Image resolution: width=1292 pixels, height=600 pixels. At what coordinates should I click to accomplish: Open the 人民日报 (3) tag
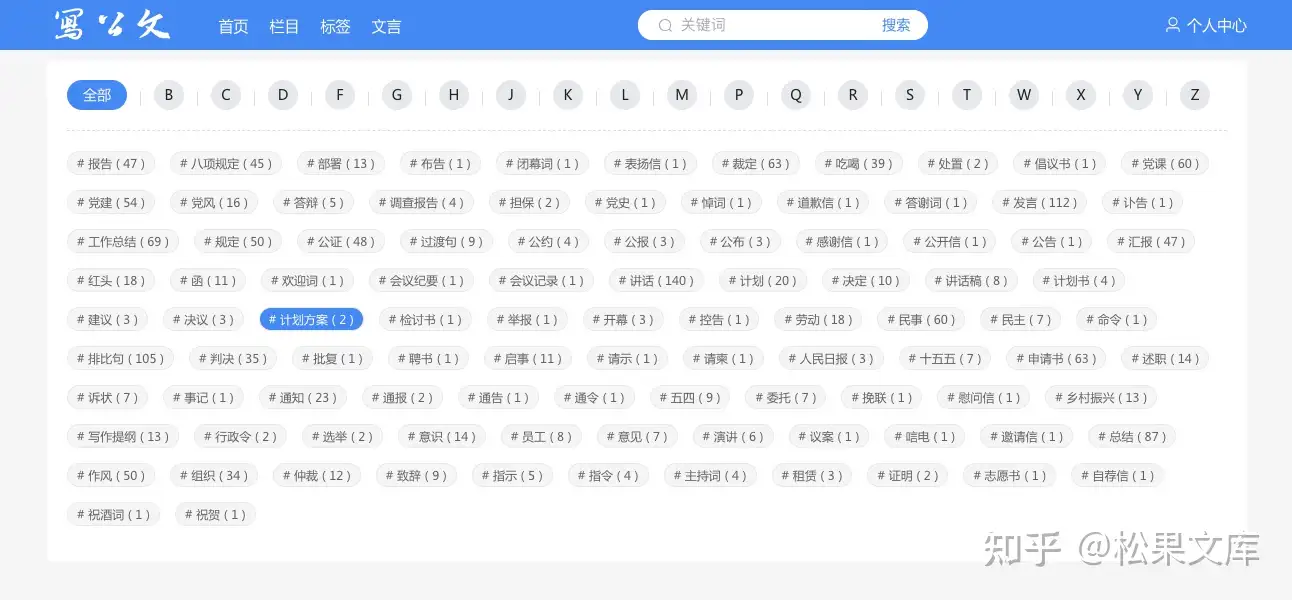(831, 359)
